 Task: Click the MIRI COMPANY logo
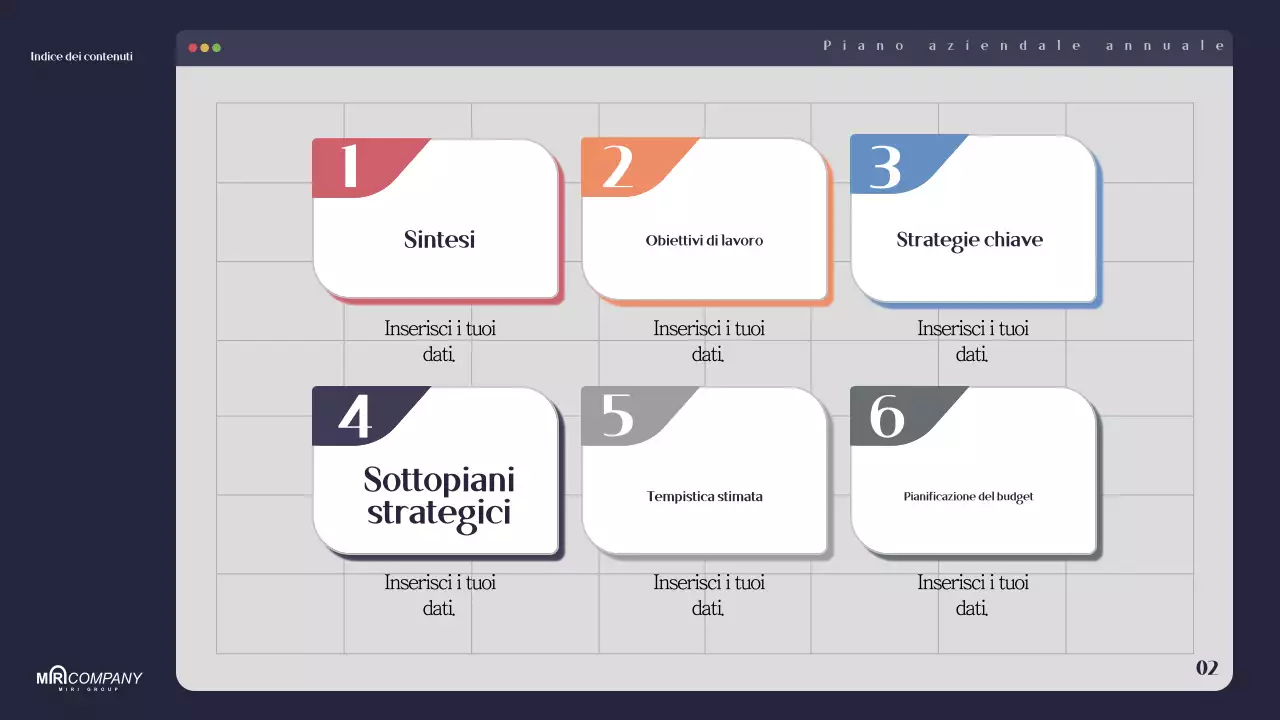[x=88, y=678]
